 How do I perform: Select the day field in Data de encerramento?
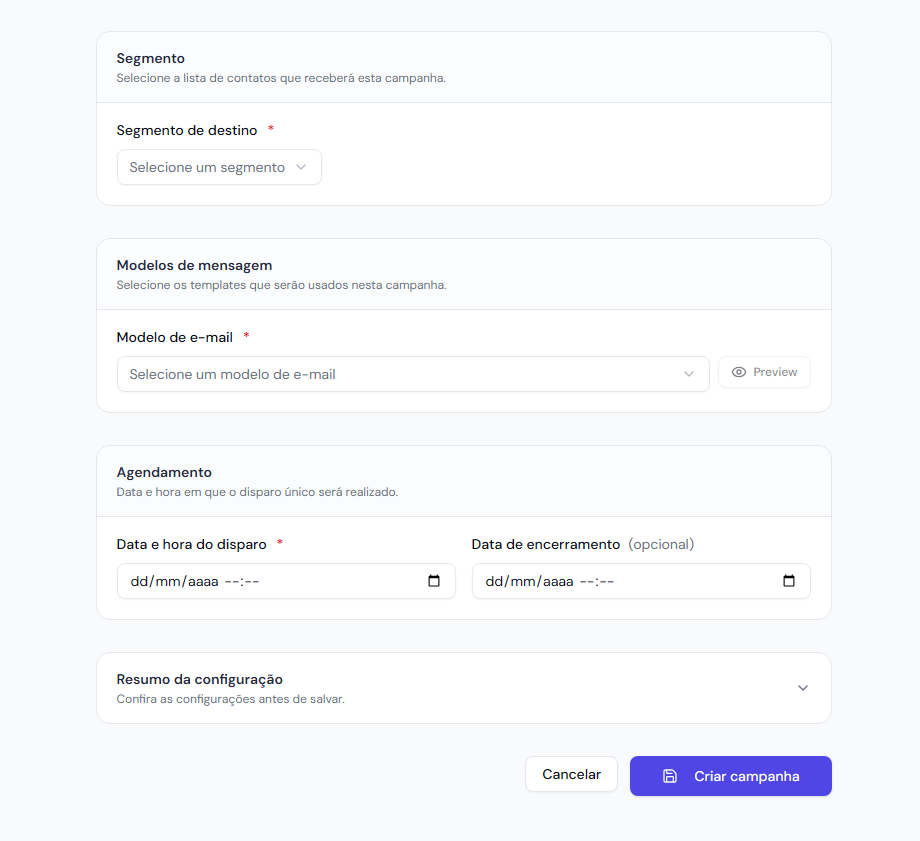(x=493, y=581)
